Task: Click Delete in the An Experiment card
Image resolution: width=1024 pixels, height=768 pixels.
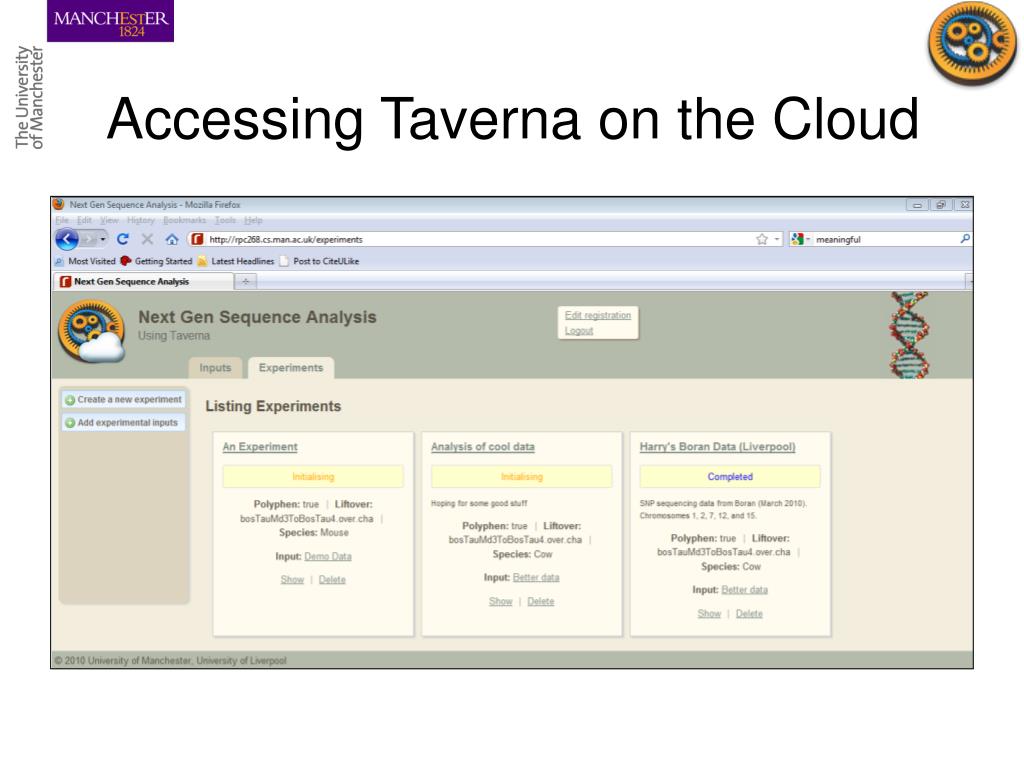Action: (x=332, y=579)
